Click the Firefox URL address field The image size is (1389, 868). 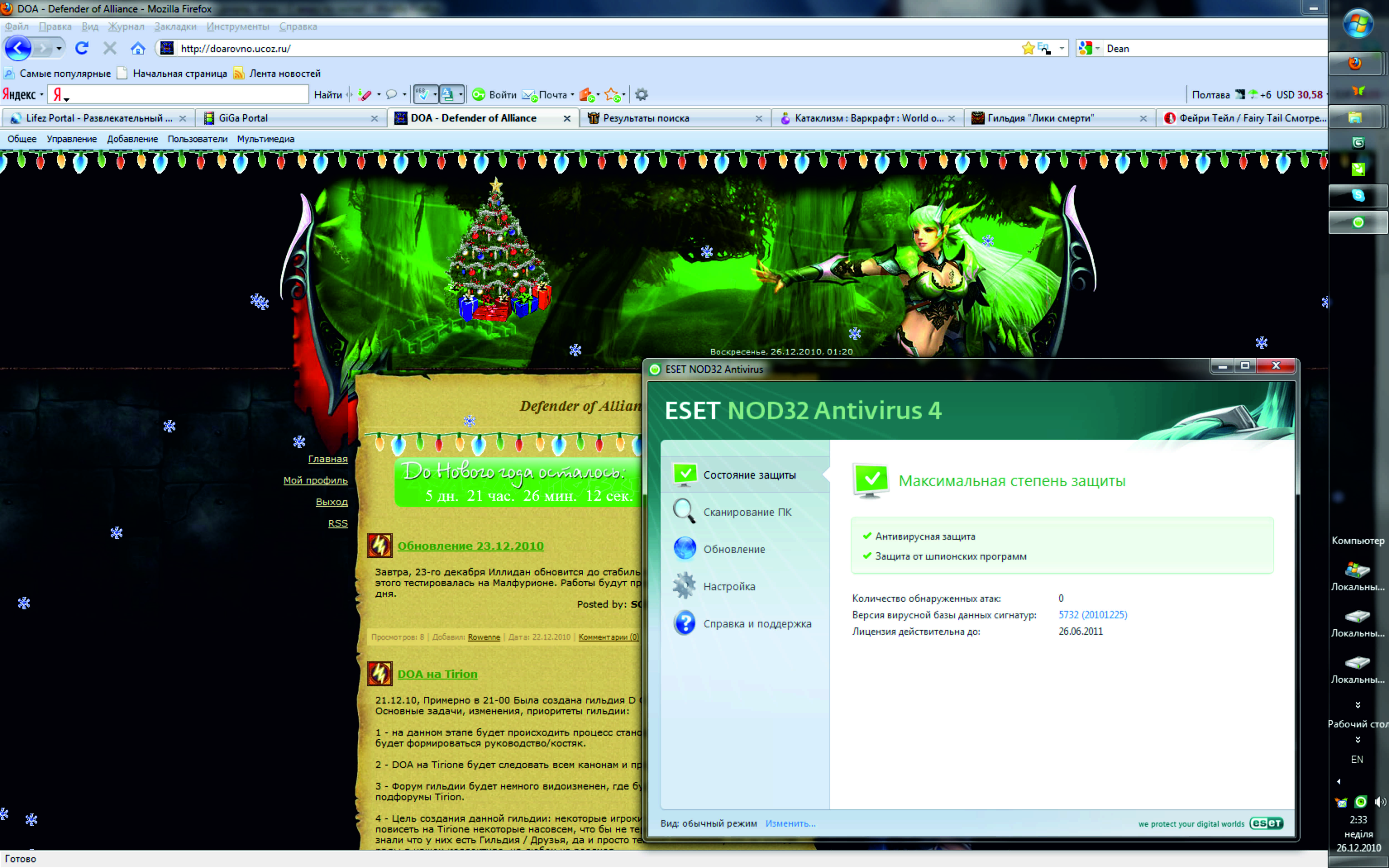[597, 49]
